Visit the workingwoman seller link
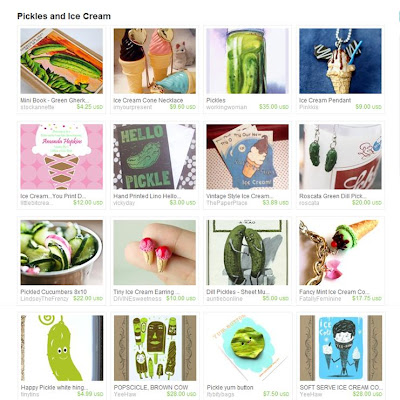Image resolution: width=400 pixels, height=400 pixels. tap(227, 107)
